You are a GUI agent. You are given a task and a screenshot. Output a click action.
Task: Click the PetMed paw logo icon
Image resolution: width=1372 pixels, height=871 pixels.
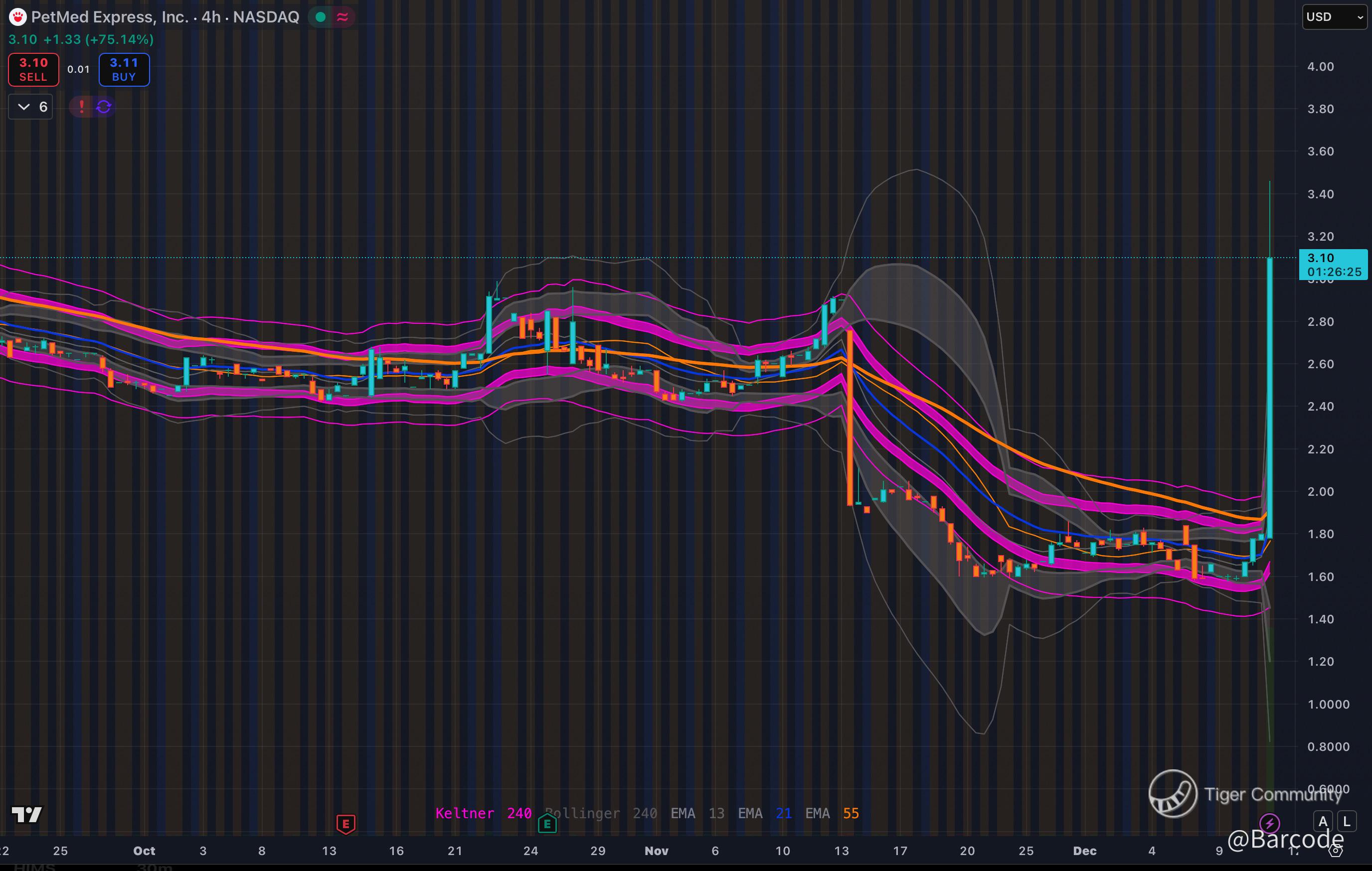pyautogui.click(x=17, y=17)
